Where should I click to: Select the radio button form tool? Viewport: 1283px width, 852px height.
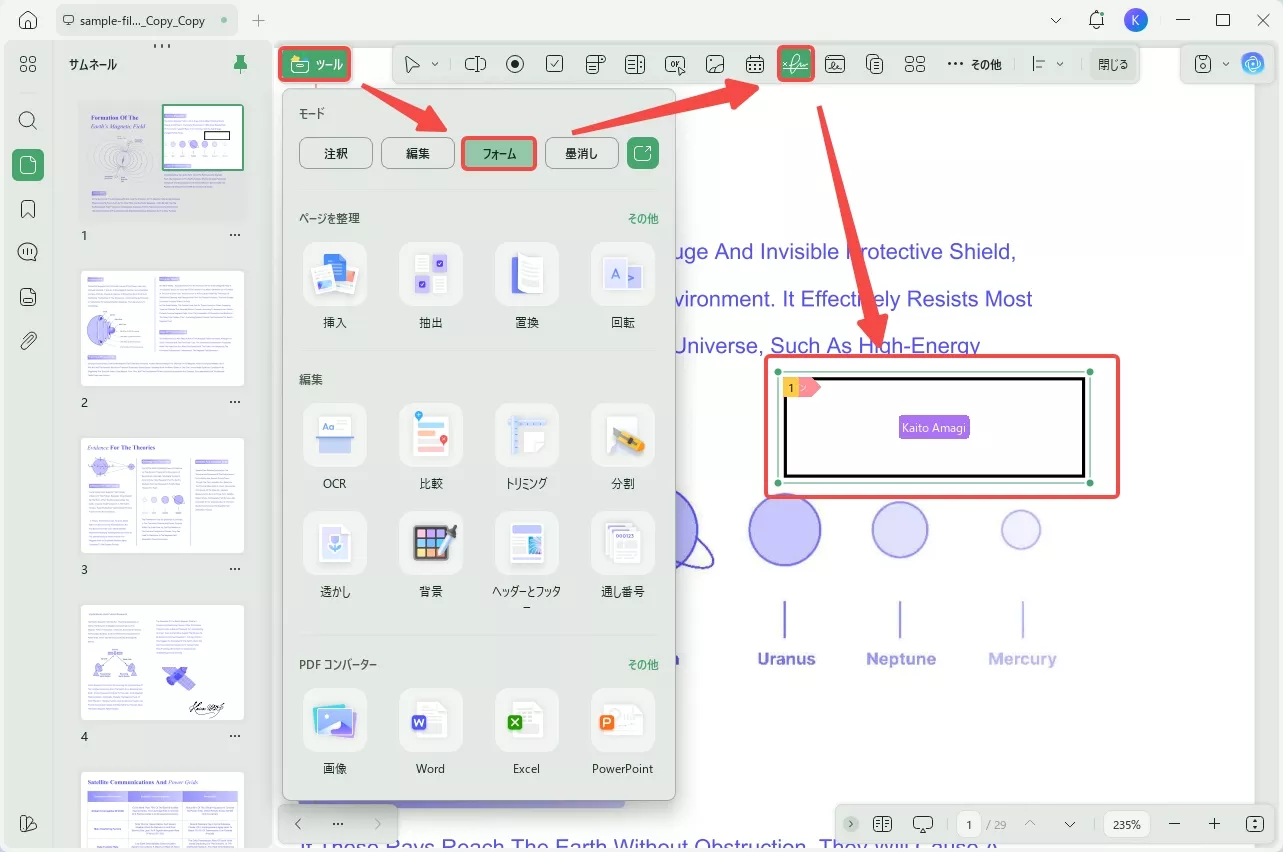(515, 64)
